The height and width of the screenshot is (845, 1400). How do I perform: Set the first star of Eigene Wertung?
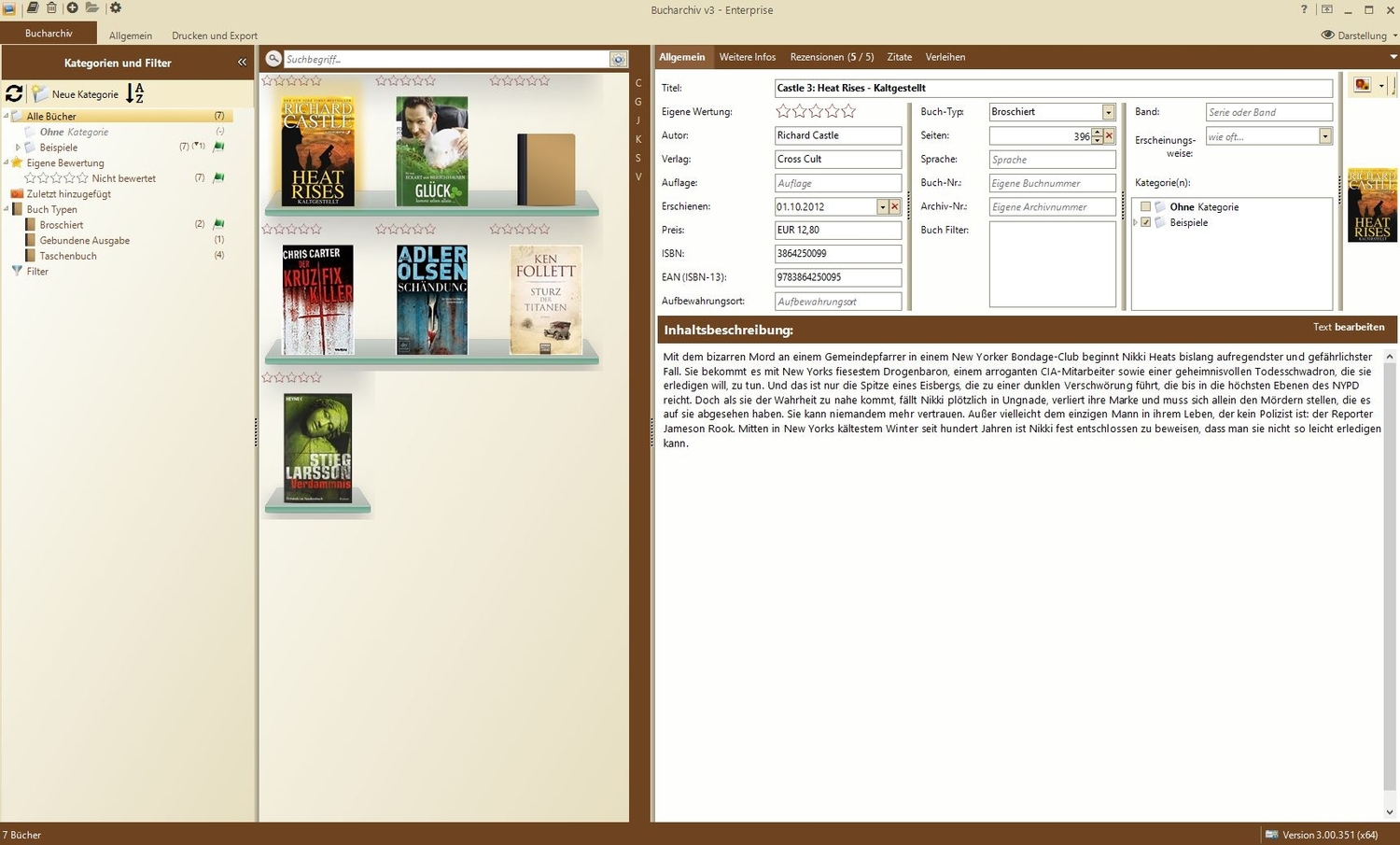(783, 111)
